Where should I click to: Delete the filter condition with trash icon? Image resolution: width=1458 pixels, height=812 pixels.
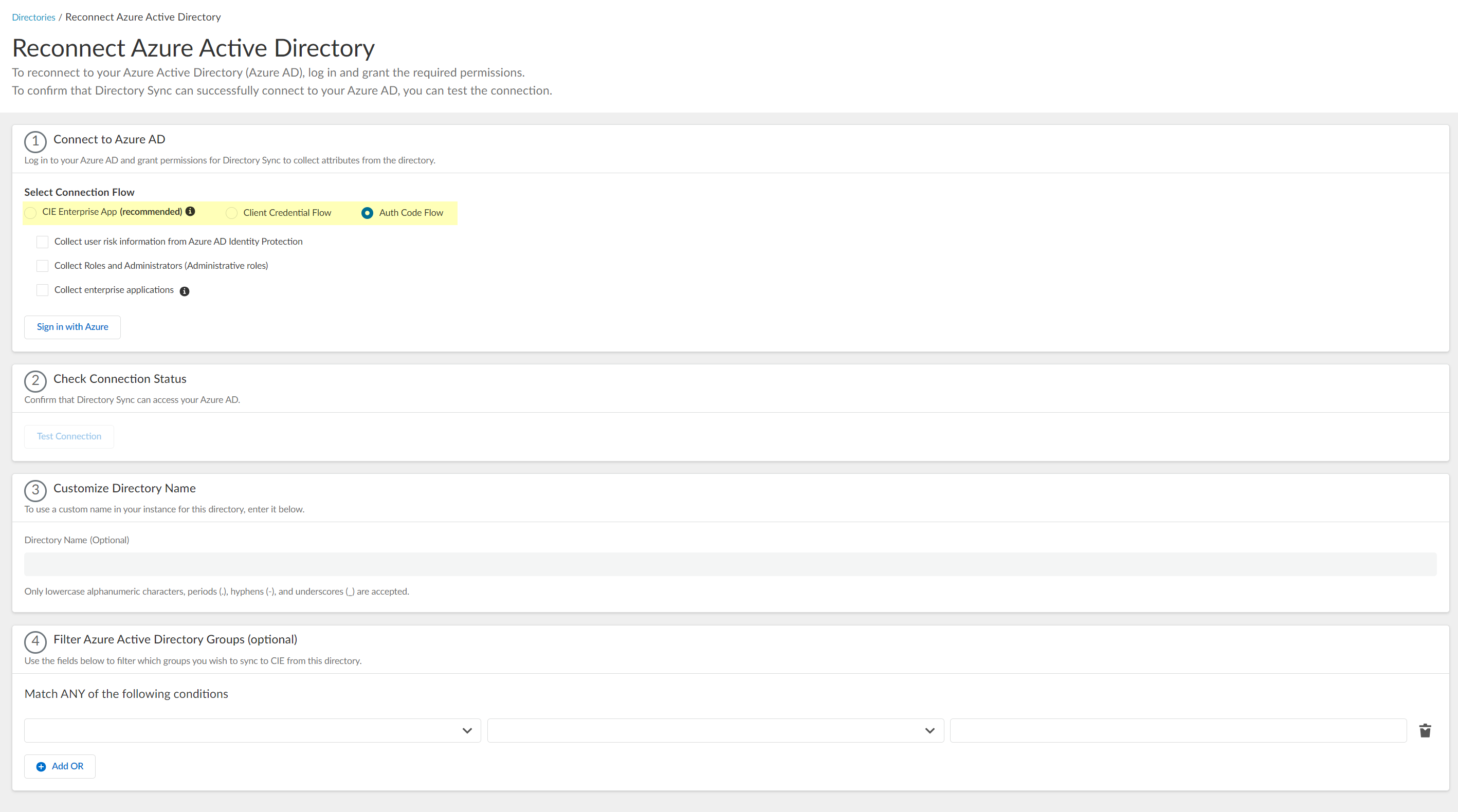point(1425,730)
